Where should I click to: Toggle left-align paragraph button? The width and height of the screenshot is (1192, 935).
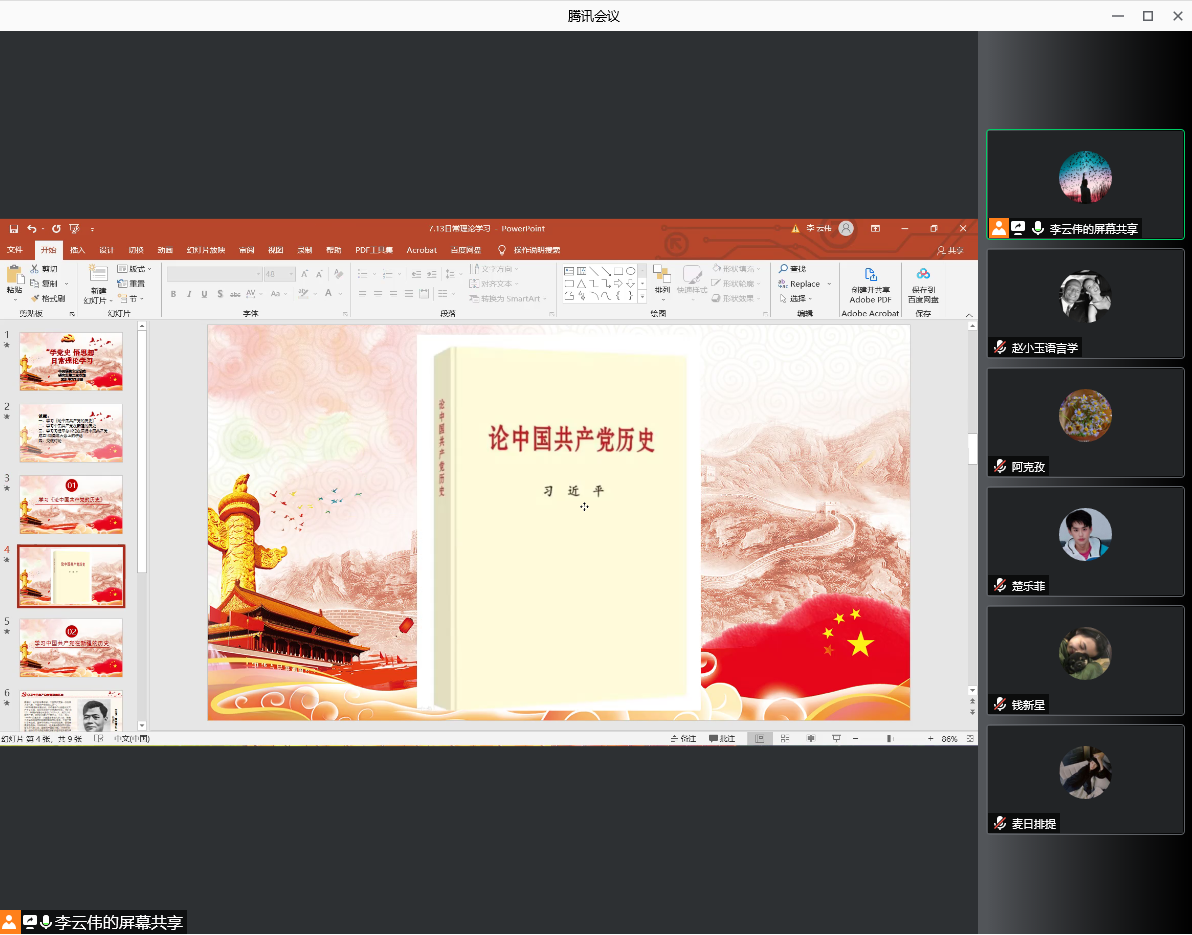point(363,293)
